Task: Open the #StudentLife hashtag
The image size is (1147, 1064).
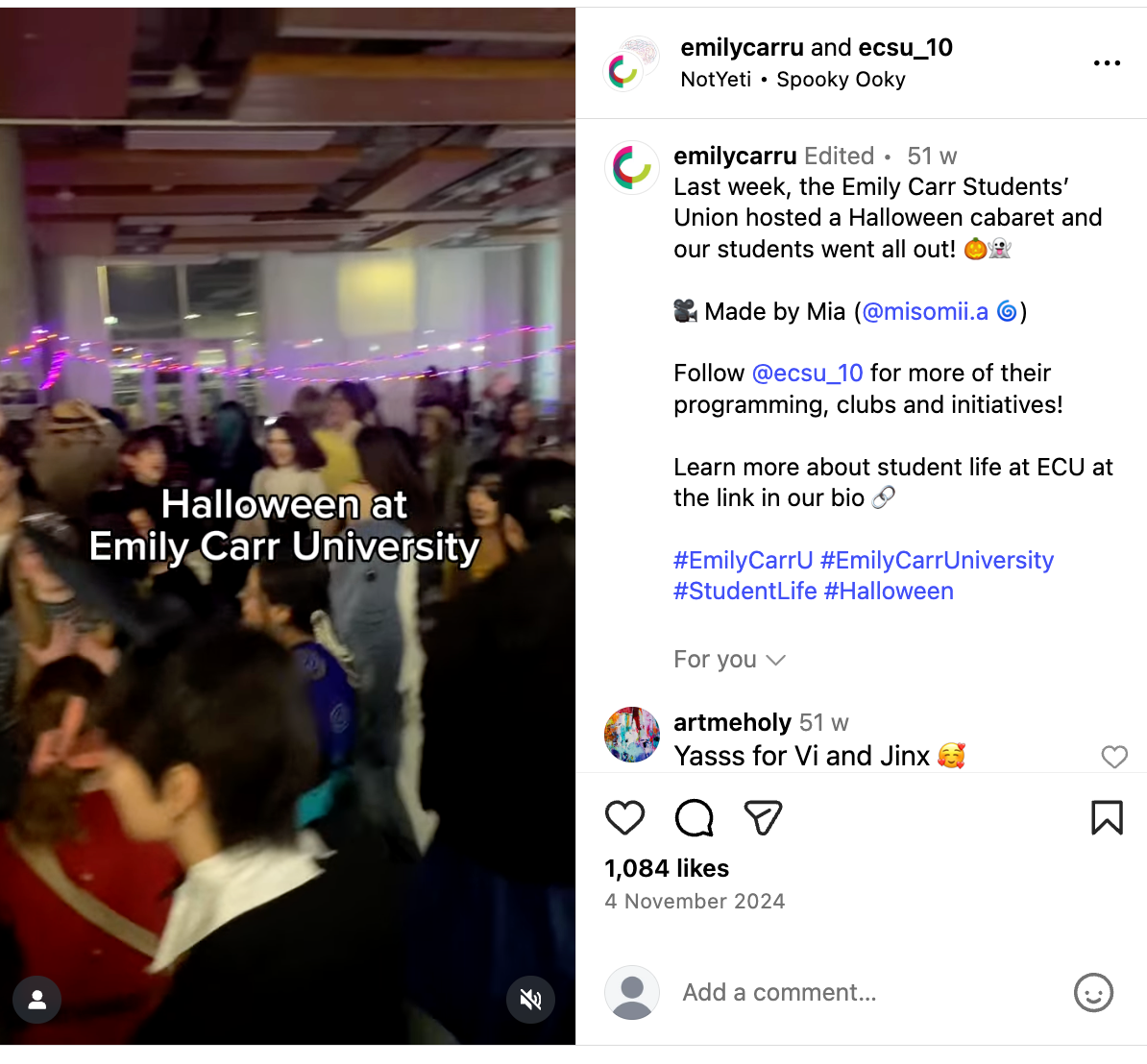Action: coord(744,591)
